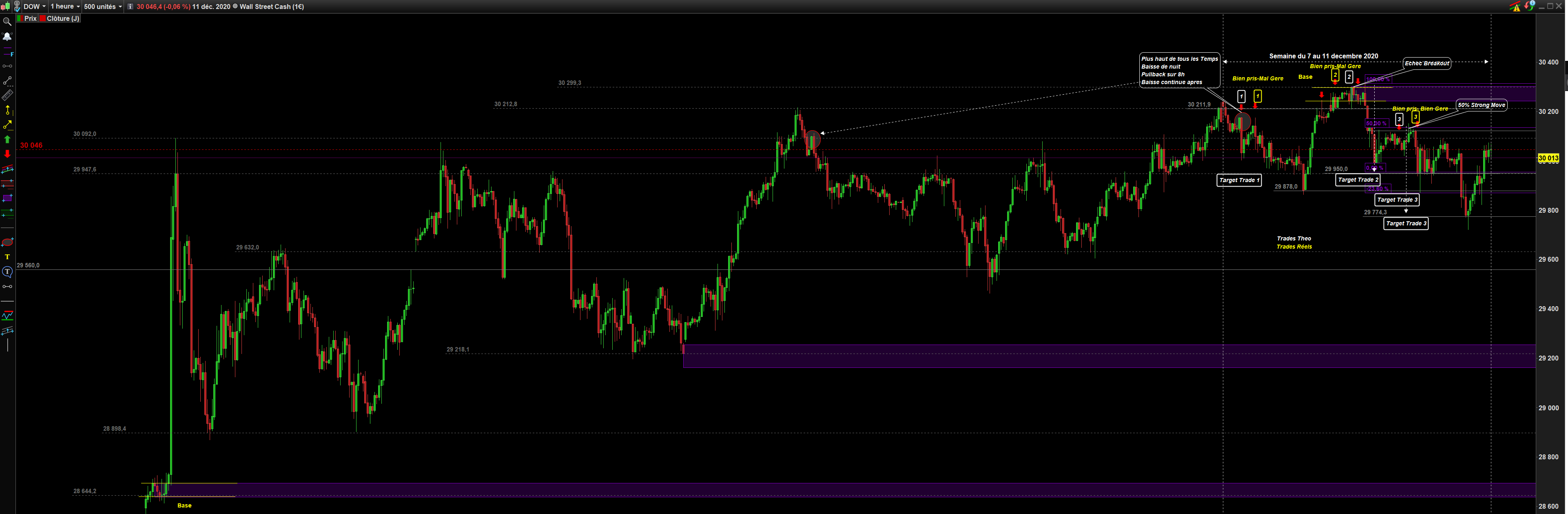
Task: Pick the speech bubble text annotation tool
Action: pyautogui.click(x=7, y=271)
